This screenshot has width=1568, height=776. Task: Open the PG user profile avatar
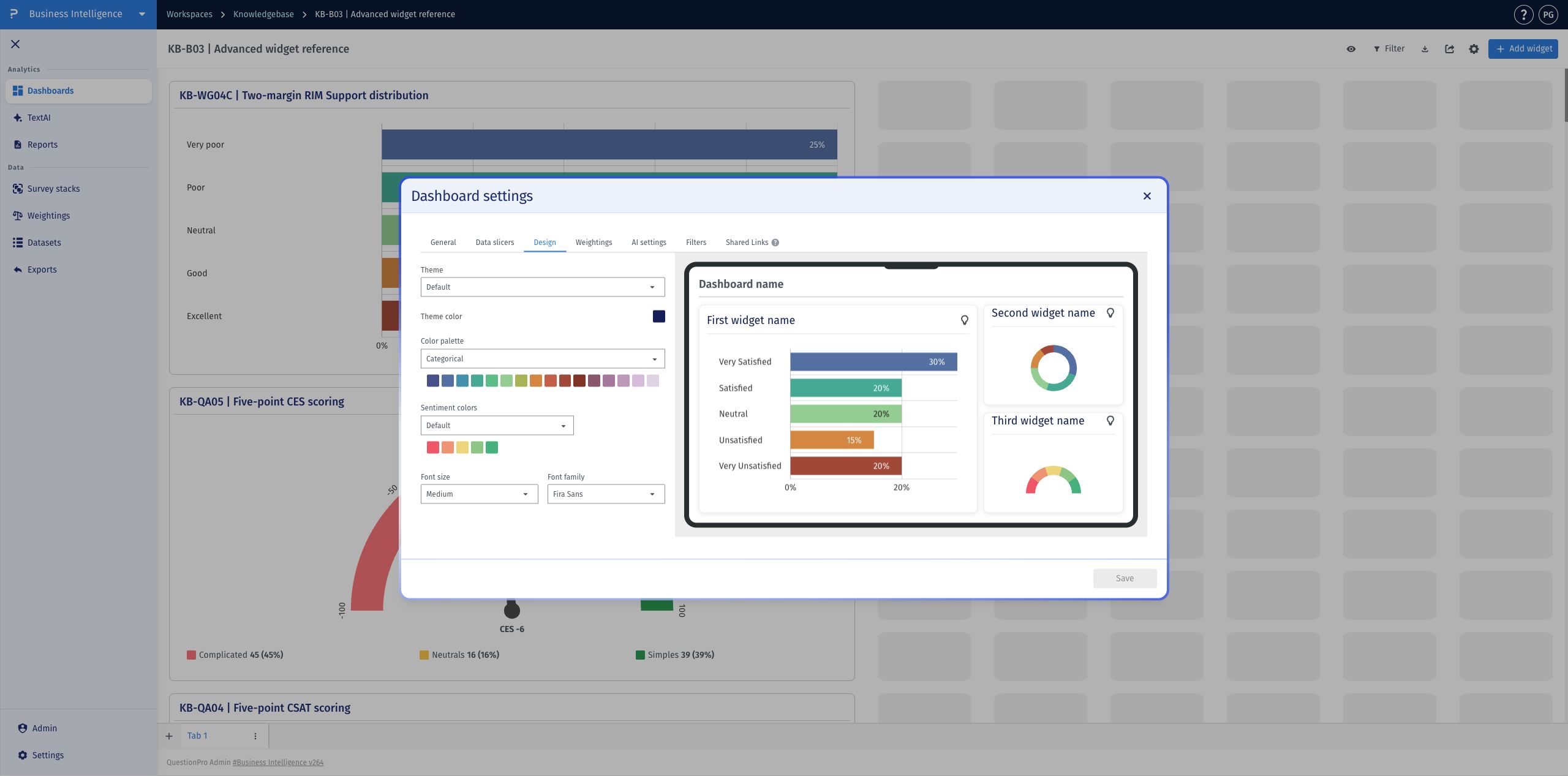click(1548, 14)
